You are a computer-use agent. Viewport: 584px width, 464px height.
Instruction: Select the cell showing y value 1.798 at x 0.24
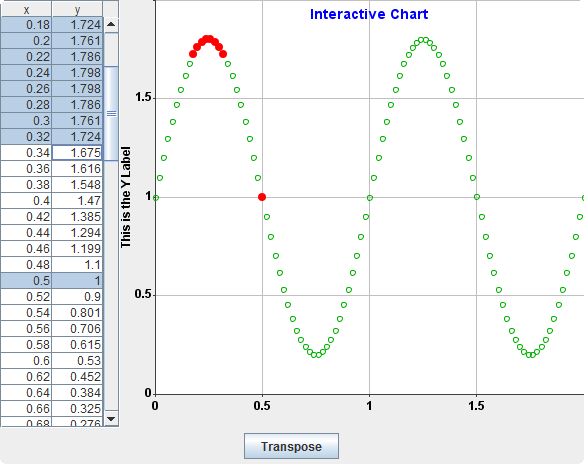click(x=77, y=73)
